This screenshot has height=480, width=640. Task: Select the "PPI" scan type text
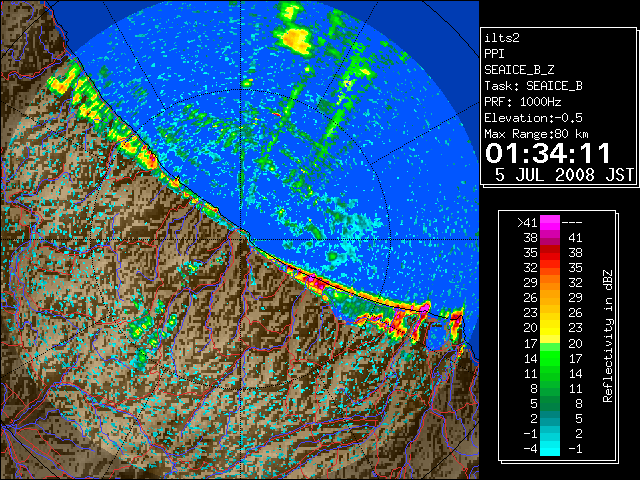(x=494, y=54)
